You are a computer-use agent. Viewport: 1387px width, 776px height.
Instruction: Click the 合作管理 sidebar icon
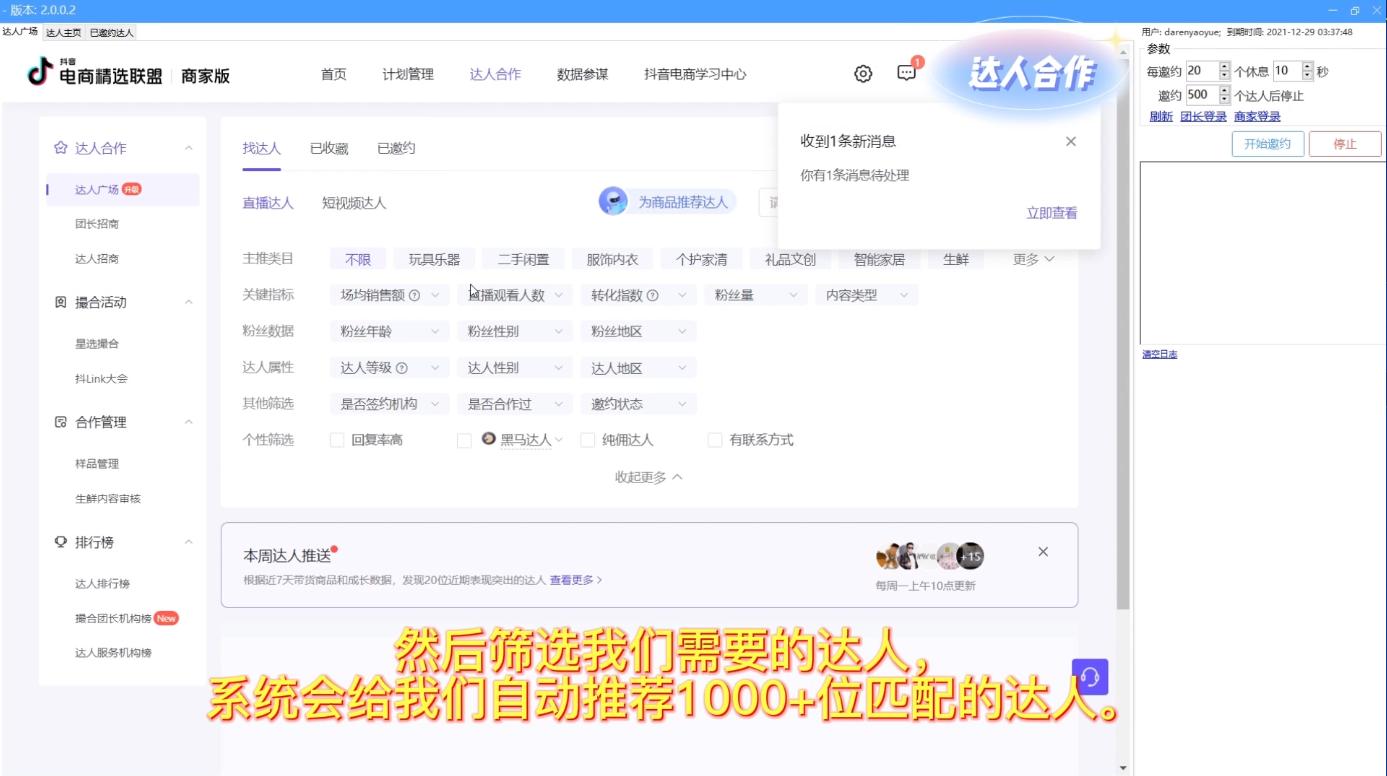(x=63, y=422)
